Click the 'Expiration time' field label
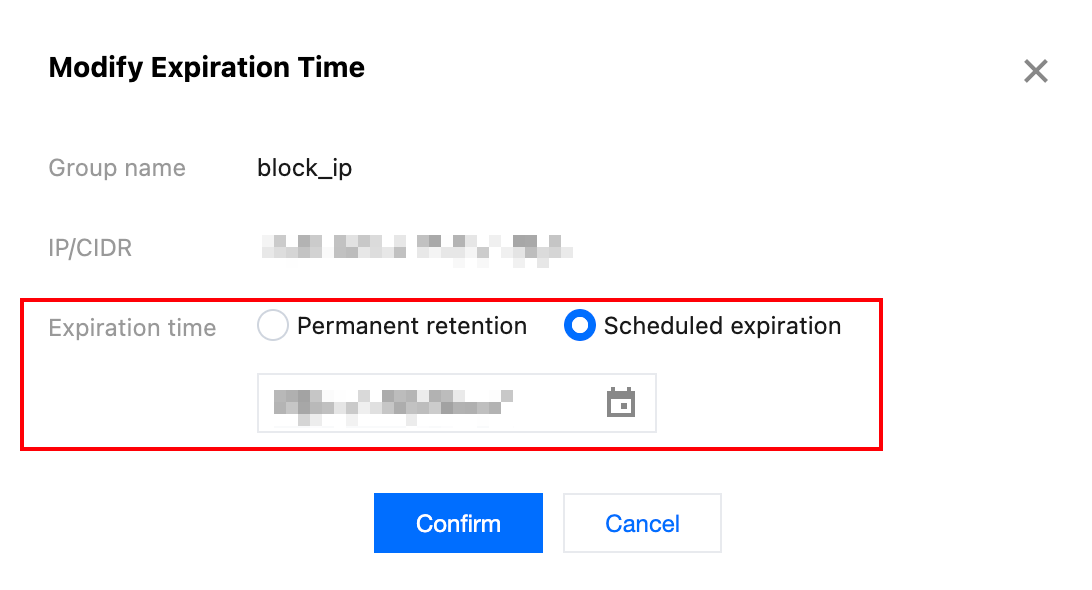 tap(132, 328)
